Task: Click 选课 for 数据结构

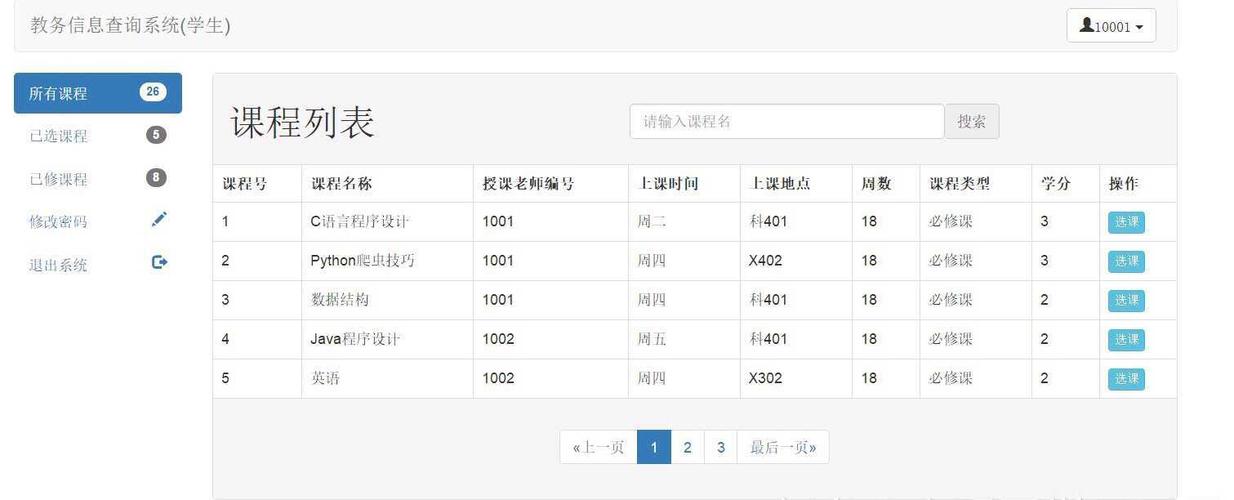Action: pos(1126,300)
